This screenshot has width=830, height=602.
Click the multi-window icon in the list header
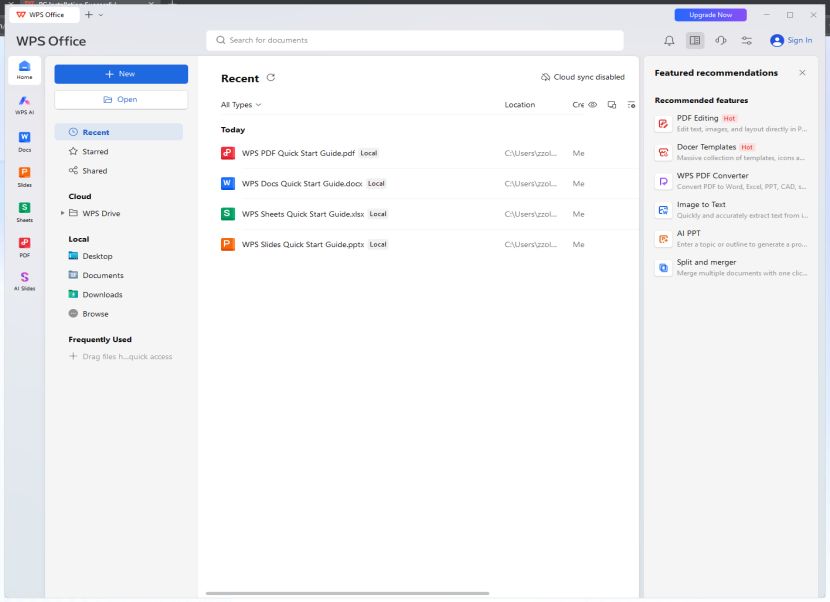(x=612, y=105)
